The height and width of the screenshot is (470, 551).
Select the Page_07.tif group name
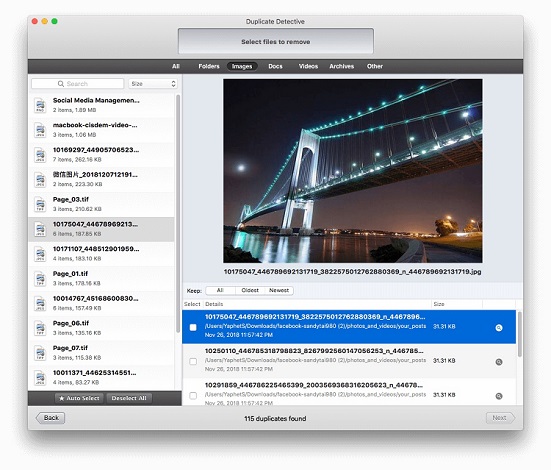pos(70,348)
